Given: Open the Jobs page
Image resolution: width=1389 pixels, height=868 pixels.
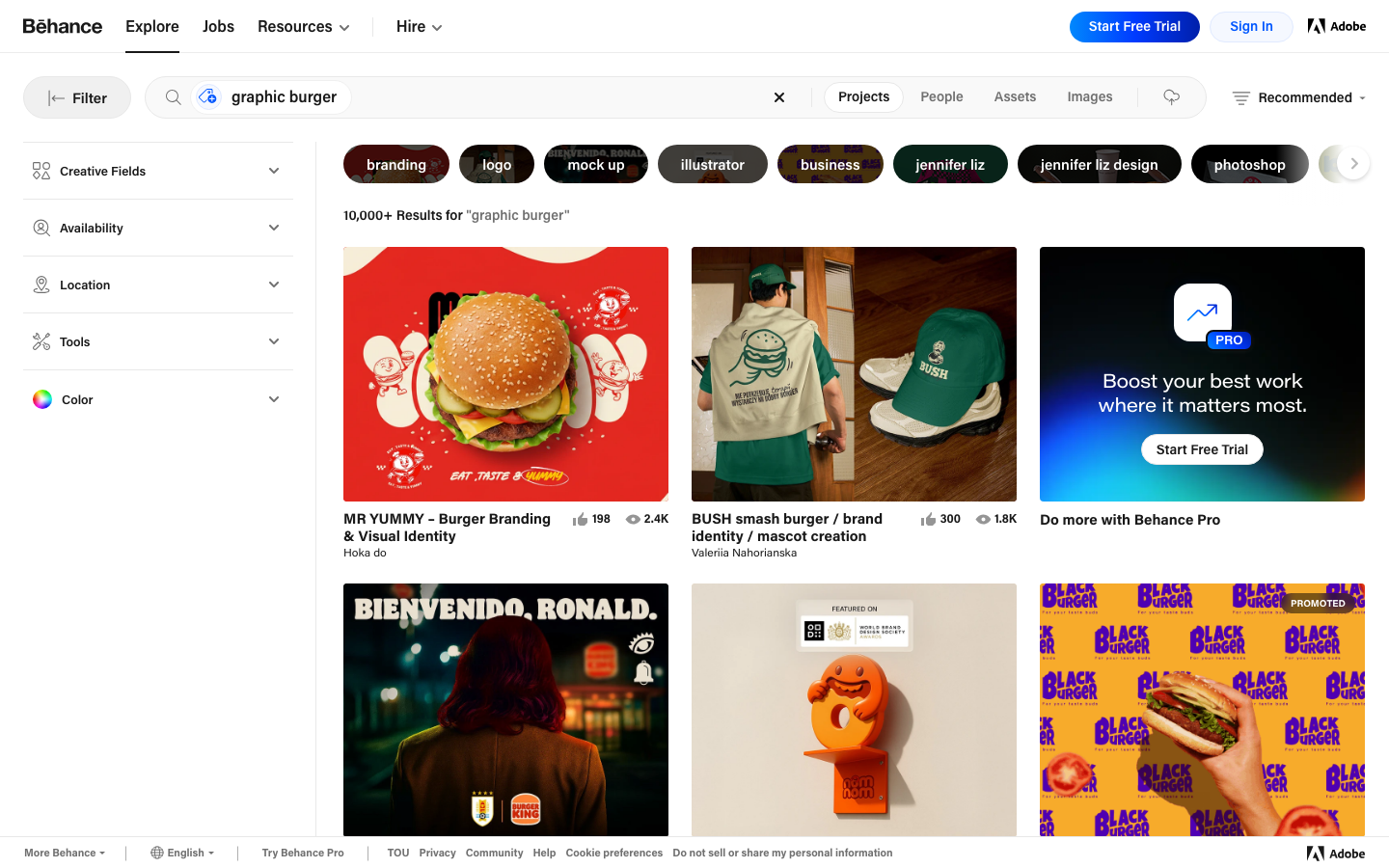Looking at the screenshot, I should 218,26.
